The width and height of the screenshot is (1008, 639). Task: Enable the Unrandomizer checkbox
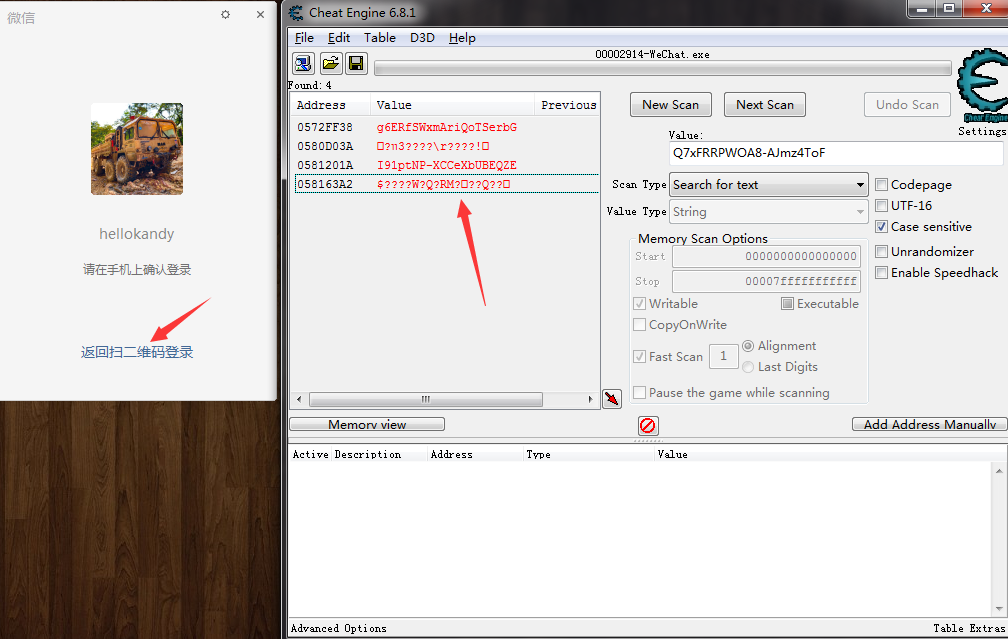pos(881,251)
